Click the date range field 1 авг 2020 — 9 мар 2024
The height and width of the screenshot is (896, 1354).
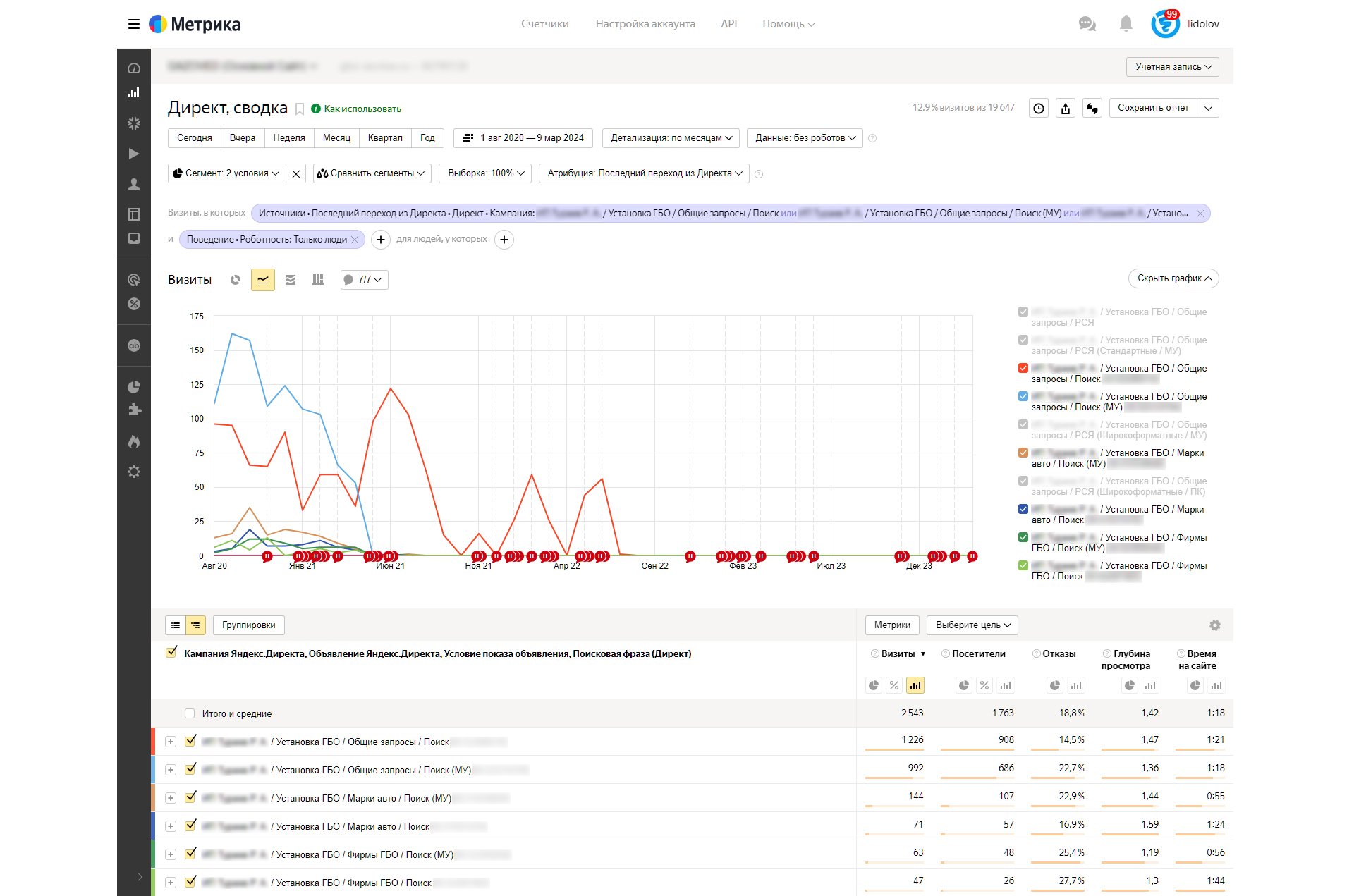pos(523,138)
